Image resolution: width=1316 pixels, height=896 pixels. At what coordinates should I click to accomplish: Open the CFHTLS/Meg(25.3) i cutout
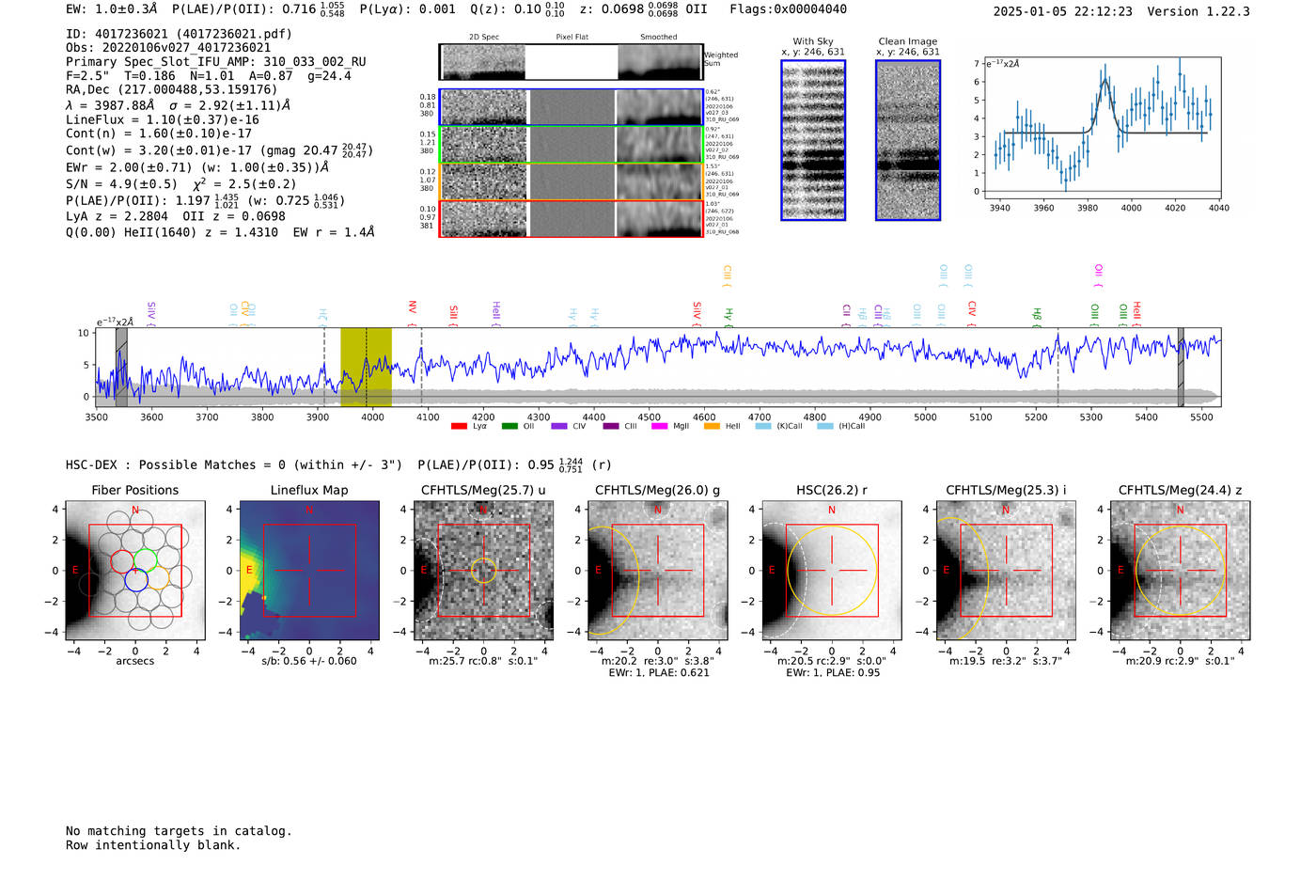pos(1006,571)
